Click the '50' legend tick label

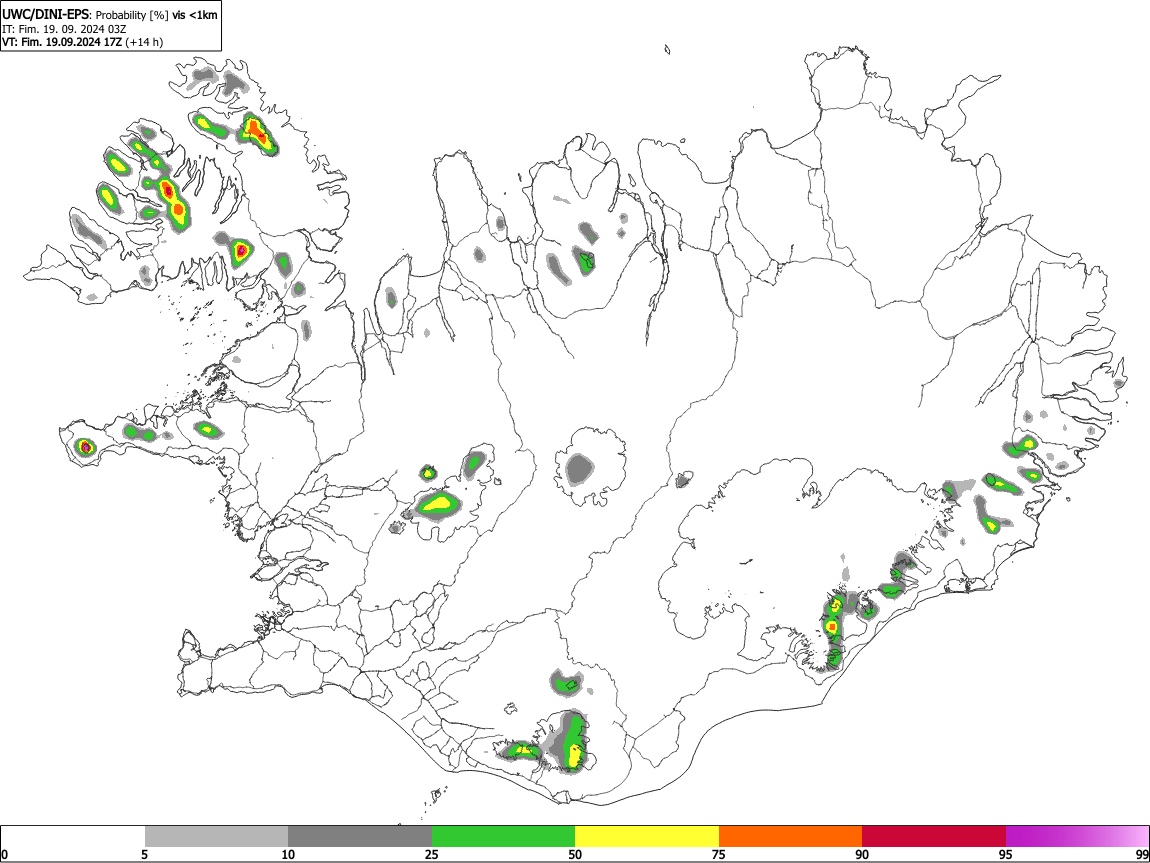point(575,854)
